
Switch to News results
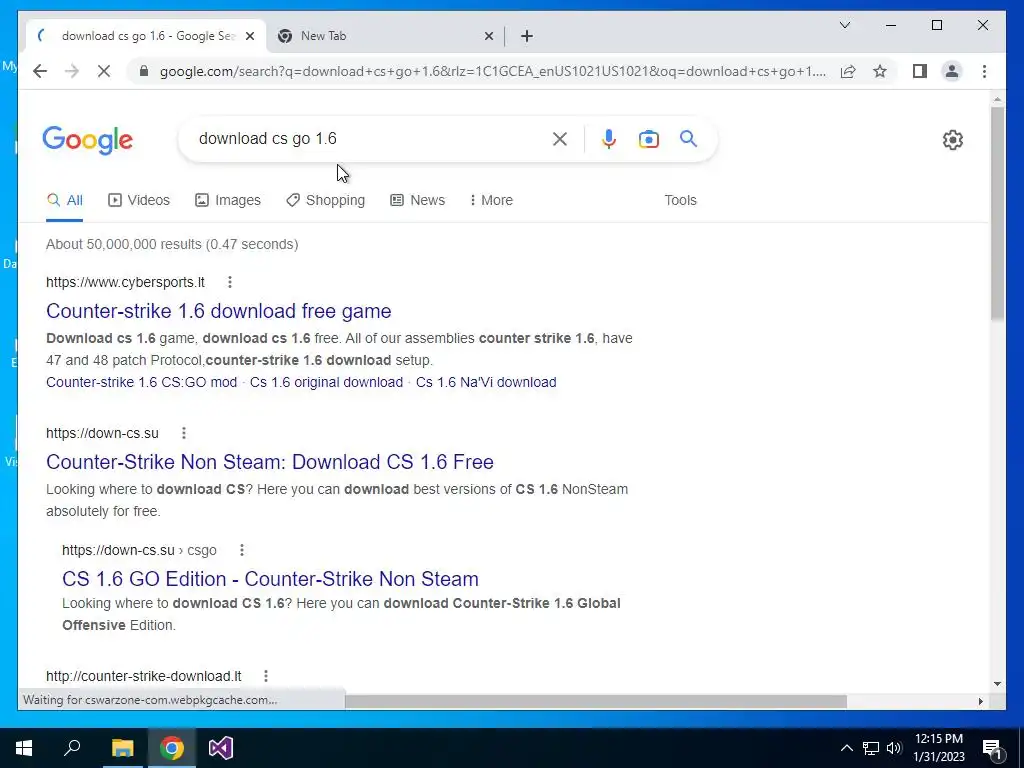[x=417, y=200]
